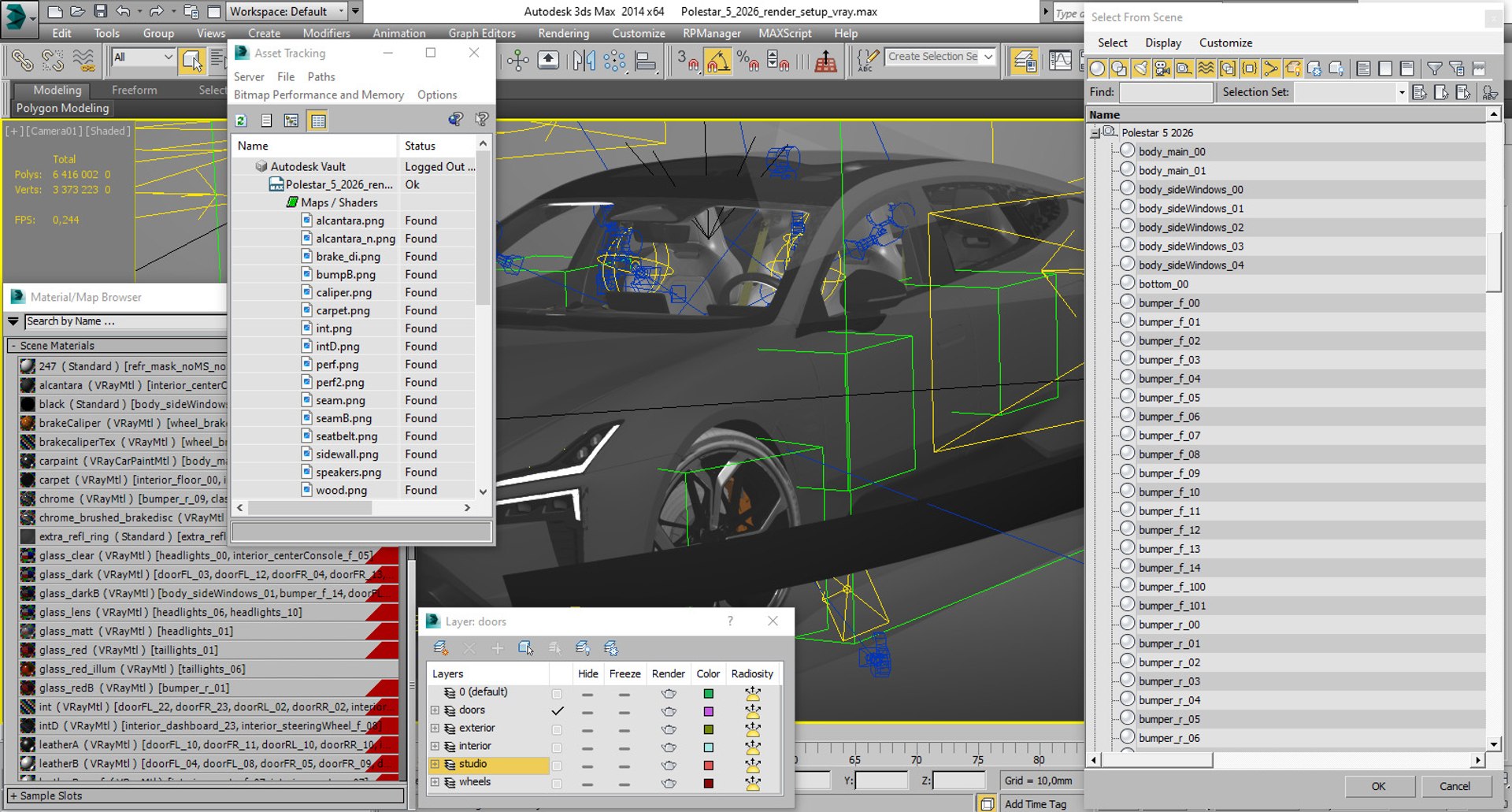The width and height of the screenshot is (1512, 812).
Task: Click Search by Name field in Material Browser
Action: click(124, 321)
